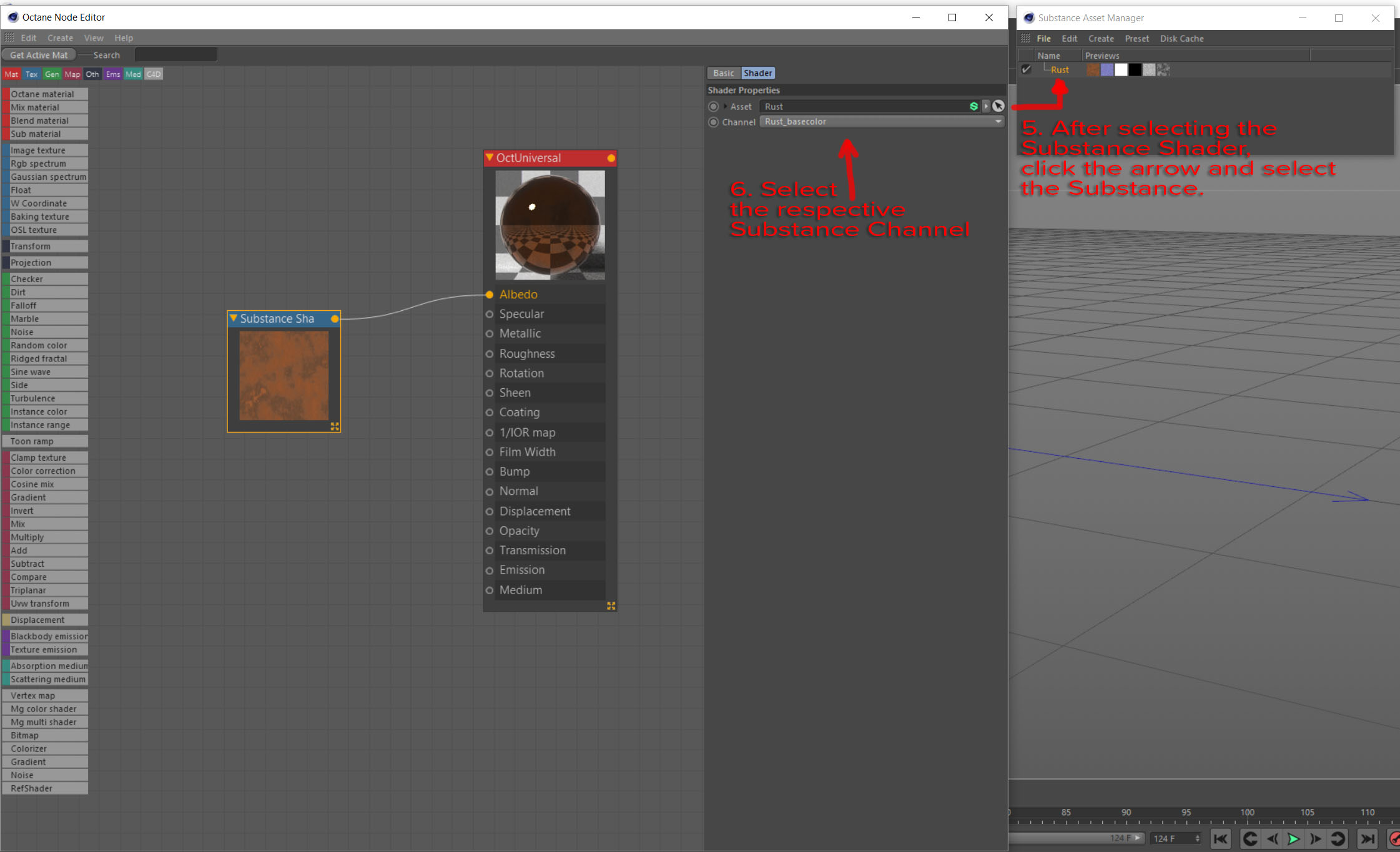
Task: Click the small arrow beside the Asset field
Action: [986, 106]
